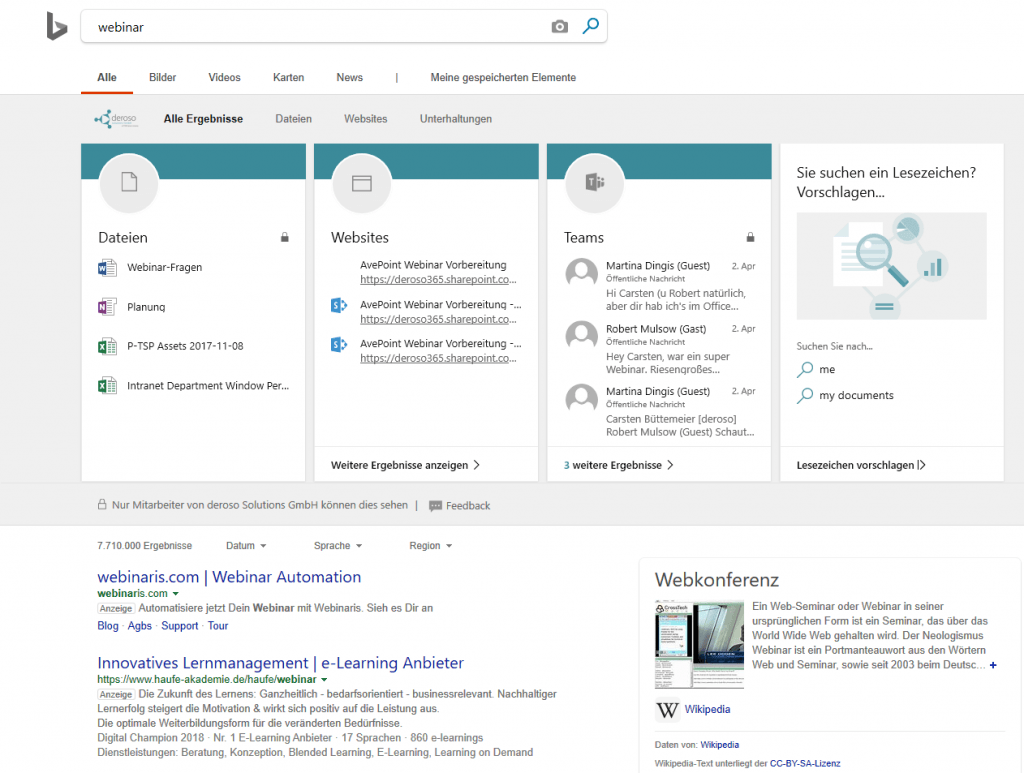Click the Websites card window icon
The image size is (1024, 773).
point(362,183)
